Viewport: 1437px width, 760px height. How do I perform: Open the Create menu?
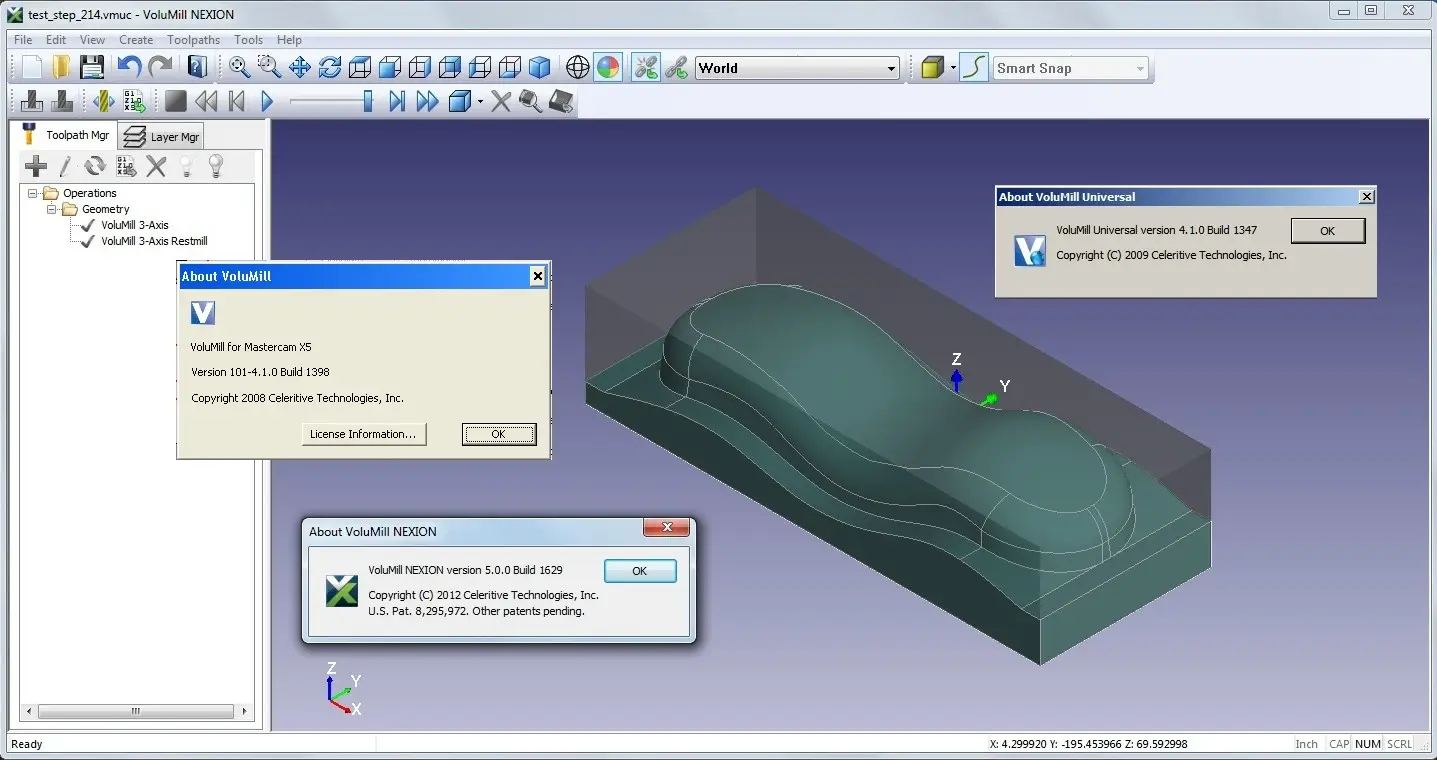point(136,40)
